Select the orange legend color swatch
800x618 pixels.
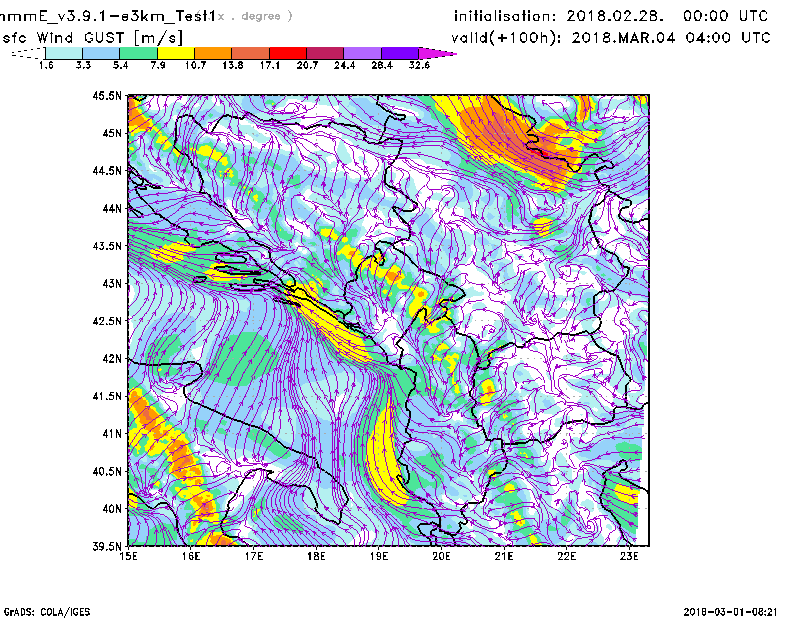coord(213,53)
